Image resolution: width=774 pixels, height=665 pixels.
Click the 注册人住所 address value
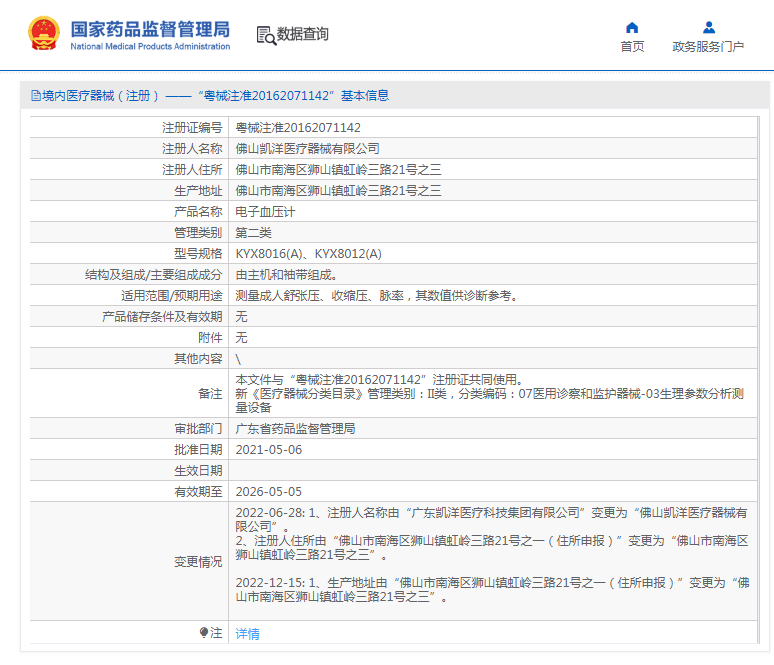tap(338, 170)
